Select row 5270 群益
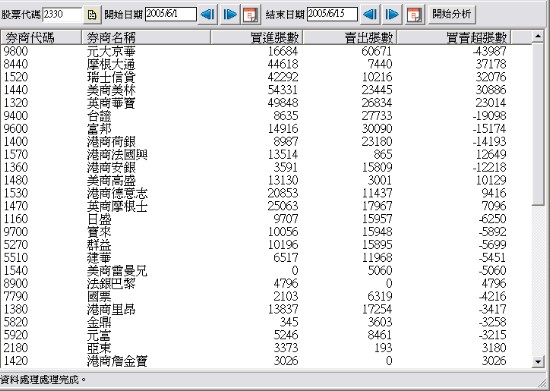 266,245
